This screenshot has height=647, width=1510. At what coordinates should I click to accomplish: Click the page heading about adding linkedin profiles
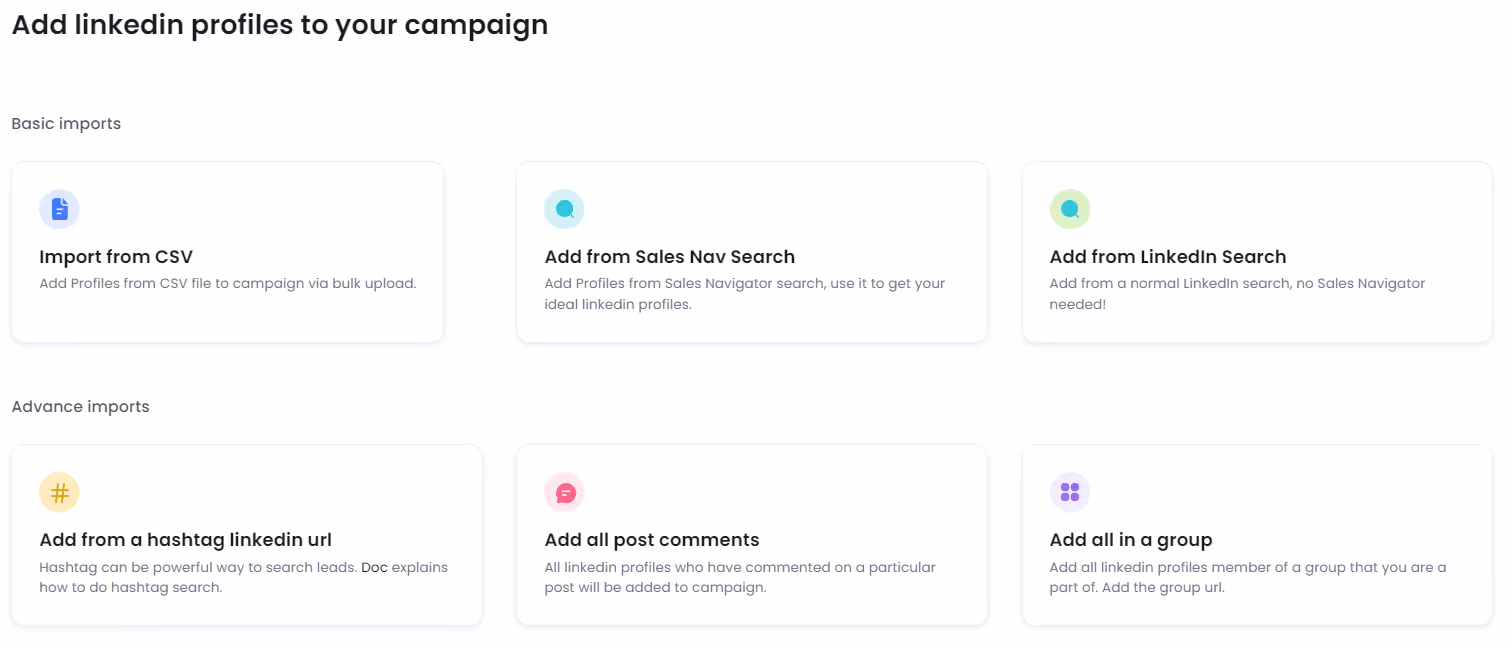[x=279, y=24]
